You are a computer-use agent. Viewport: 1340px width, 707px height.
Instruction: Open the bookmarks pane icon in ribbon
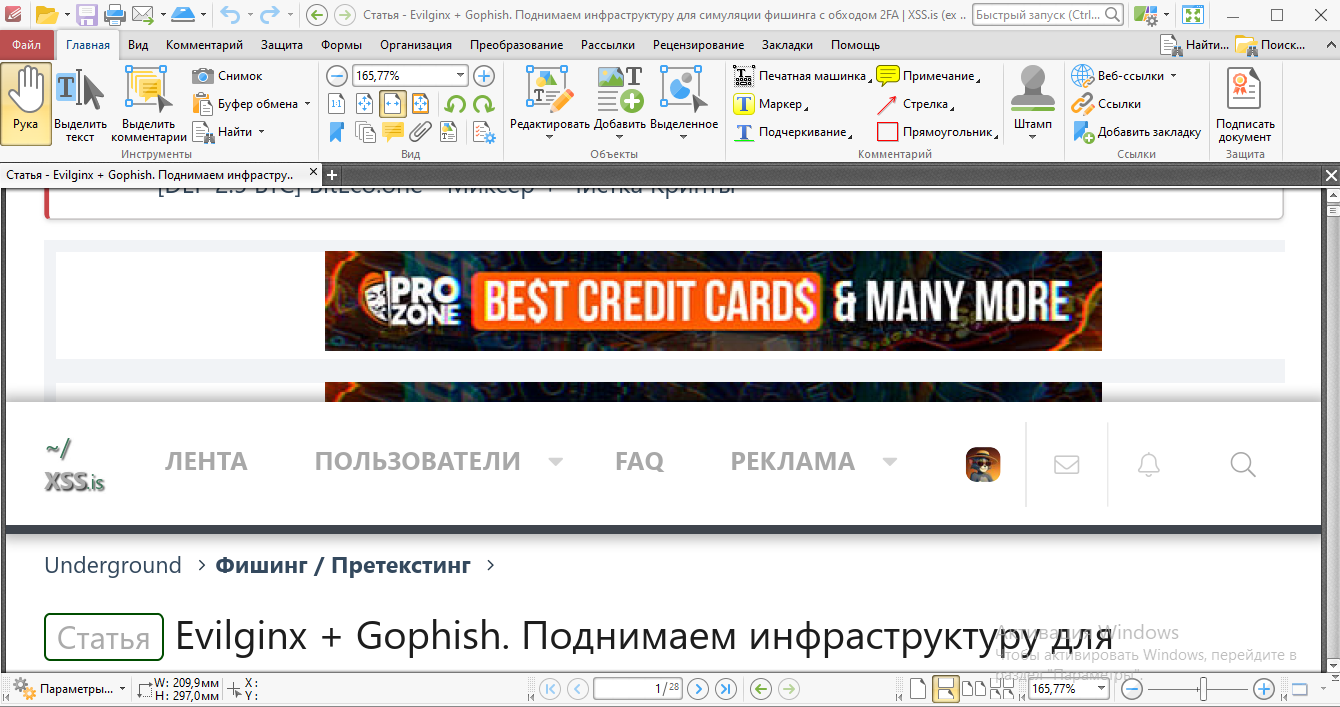337,131
